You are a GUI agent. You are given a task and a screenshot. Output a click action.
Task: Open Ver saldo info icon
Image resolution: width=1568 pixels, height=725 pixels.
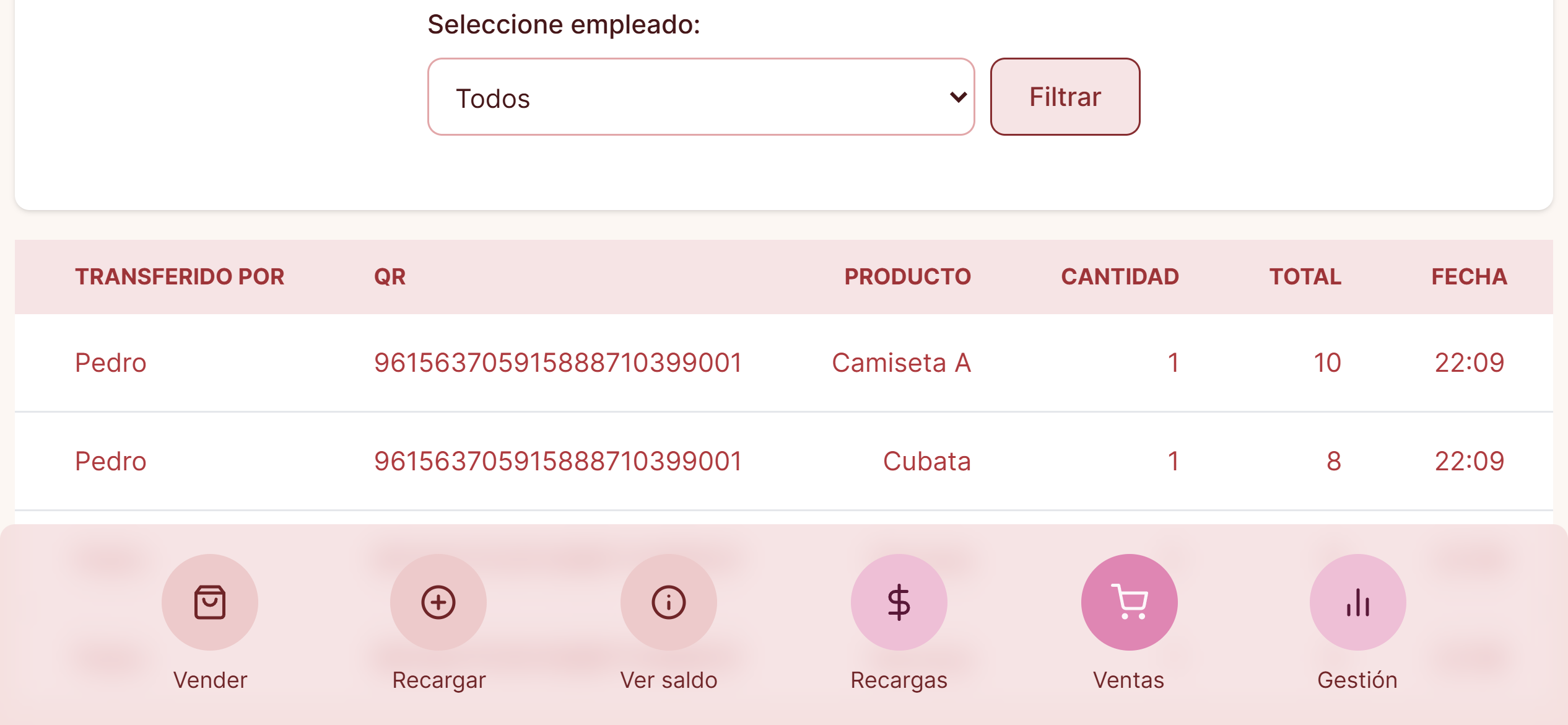[669, 602]
